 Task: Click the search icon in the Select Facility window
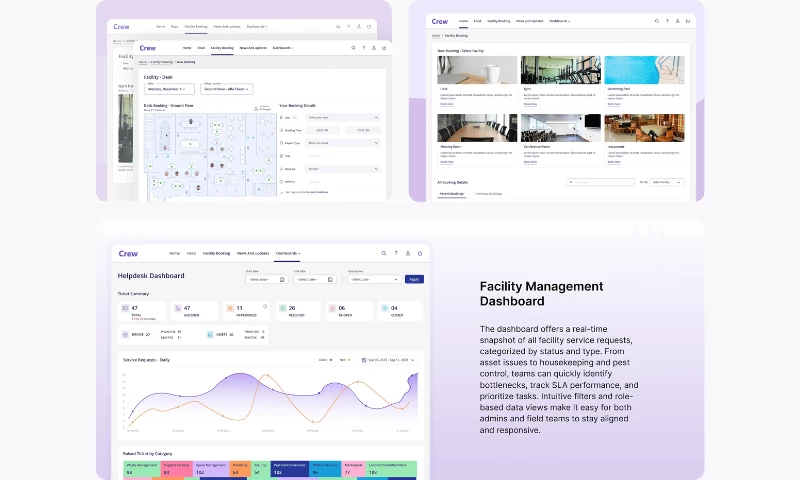656,20
